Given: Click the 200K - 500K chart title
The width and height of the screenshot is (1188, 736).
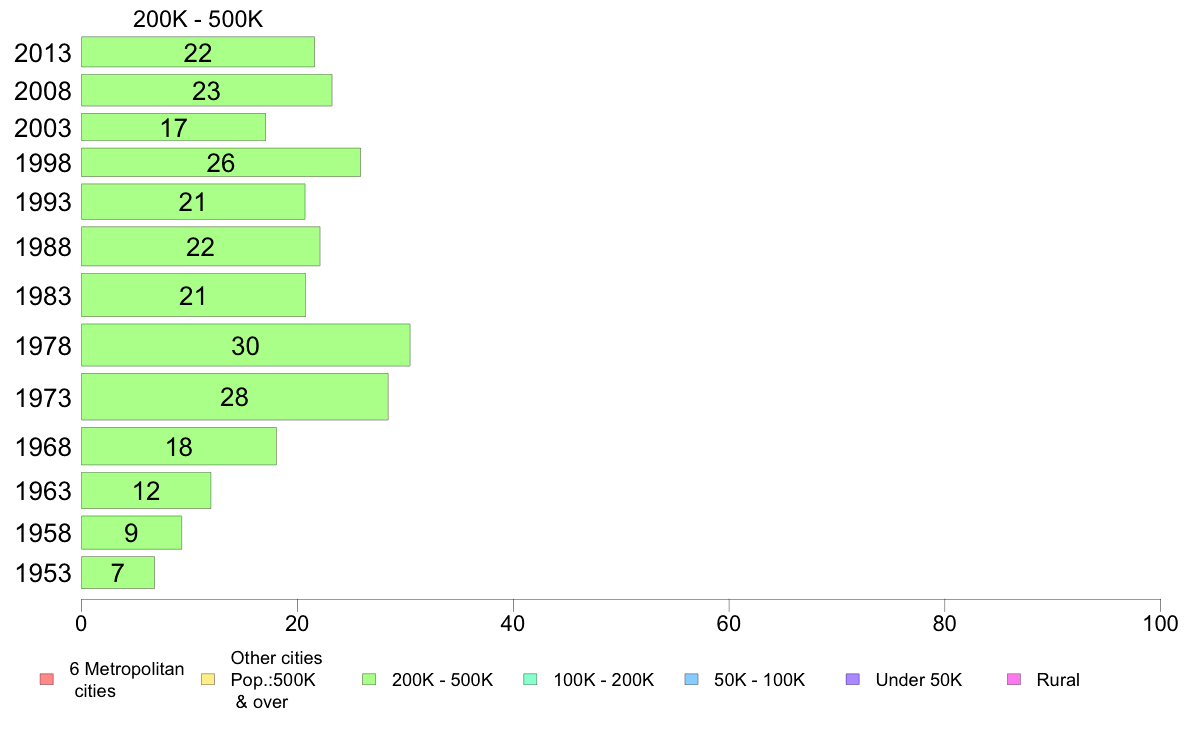Looking at the screenshot, I should [x=198, y=19].
